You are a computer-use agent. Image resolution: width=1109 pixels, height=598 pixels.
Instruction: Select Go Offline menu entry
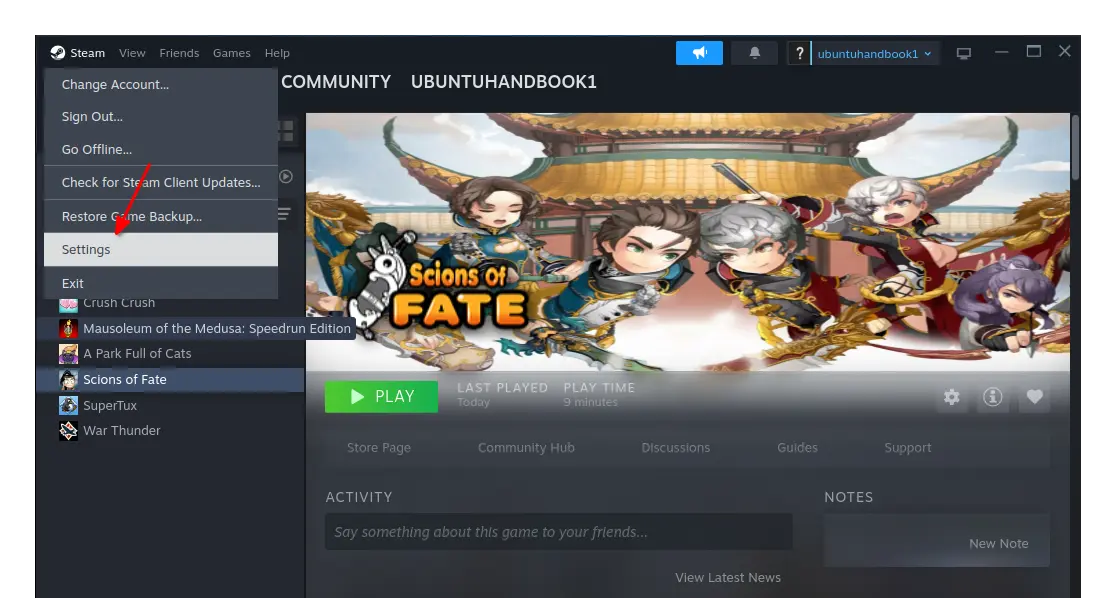pyautogui.click(x=161, y=149)
